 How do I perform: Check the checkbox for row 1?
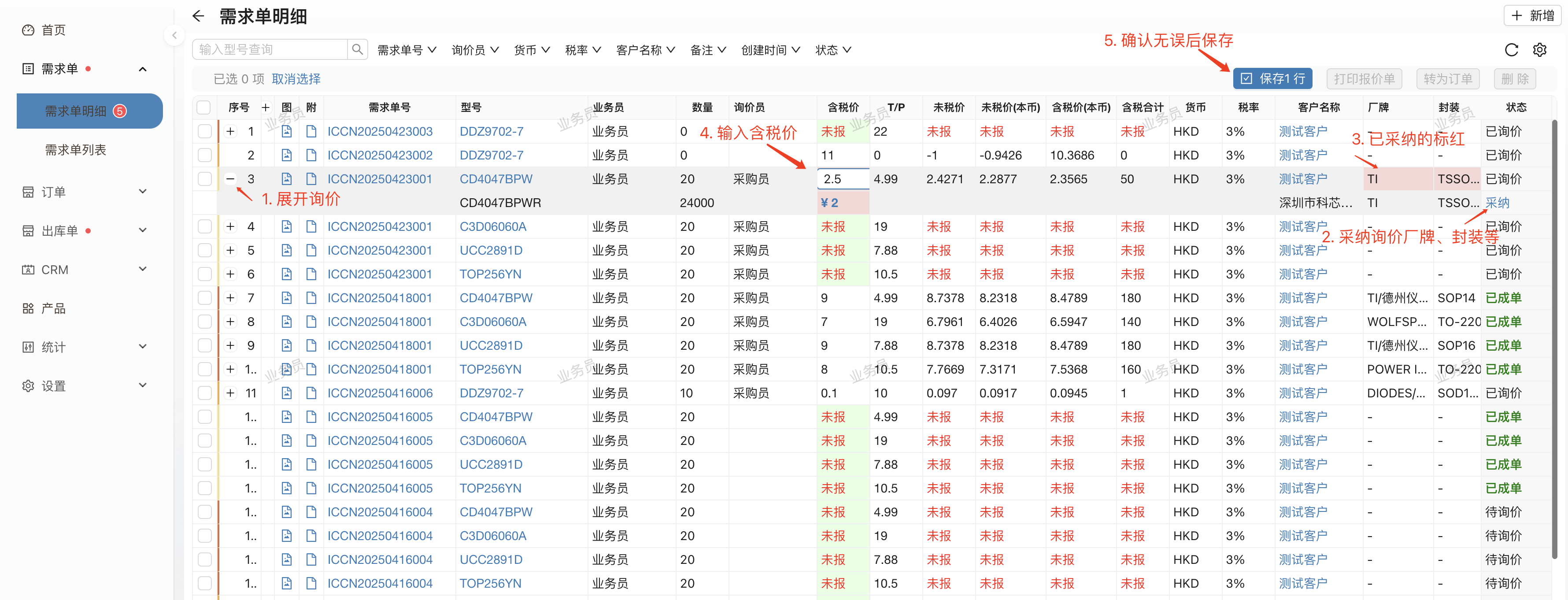(x=204, y=131)
